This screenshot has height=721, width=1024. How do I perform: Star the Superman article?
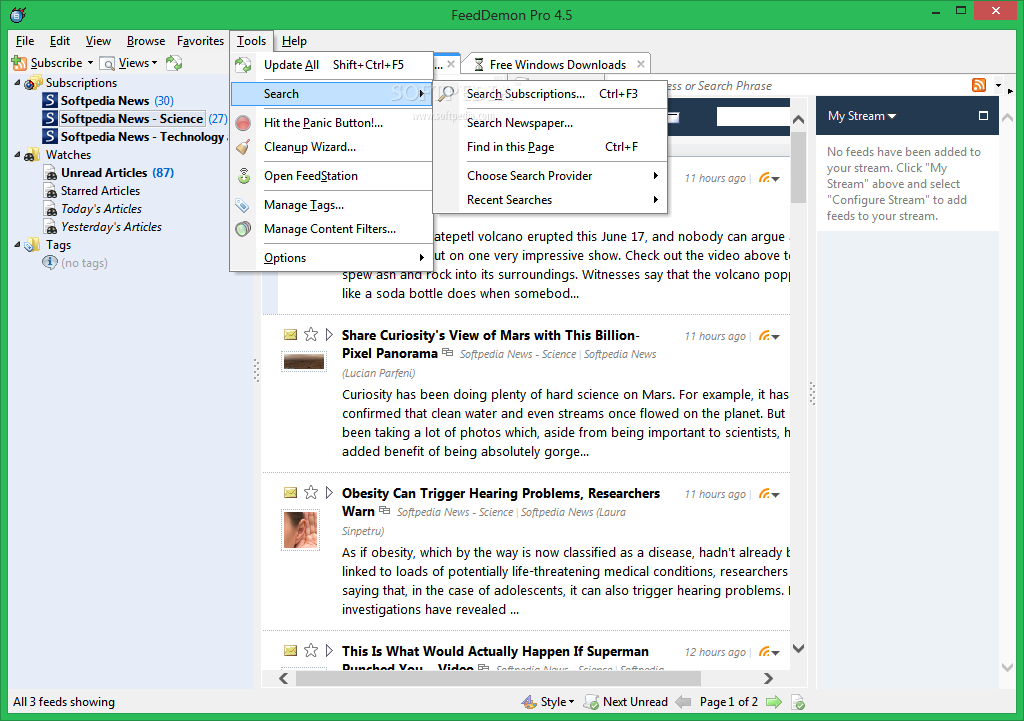click(x=311, y=650)
